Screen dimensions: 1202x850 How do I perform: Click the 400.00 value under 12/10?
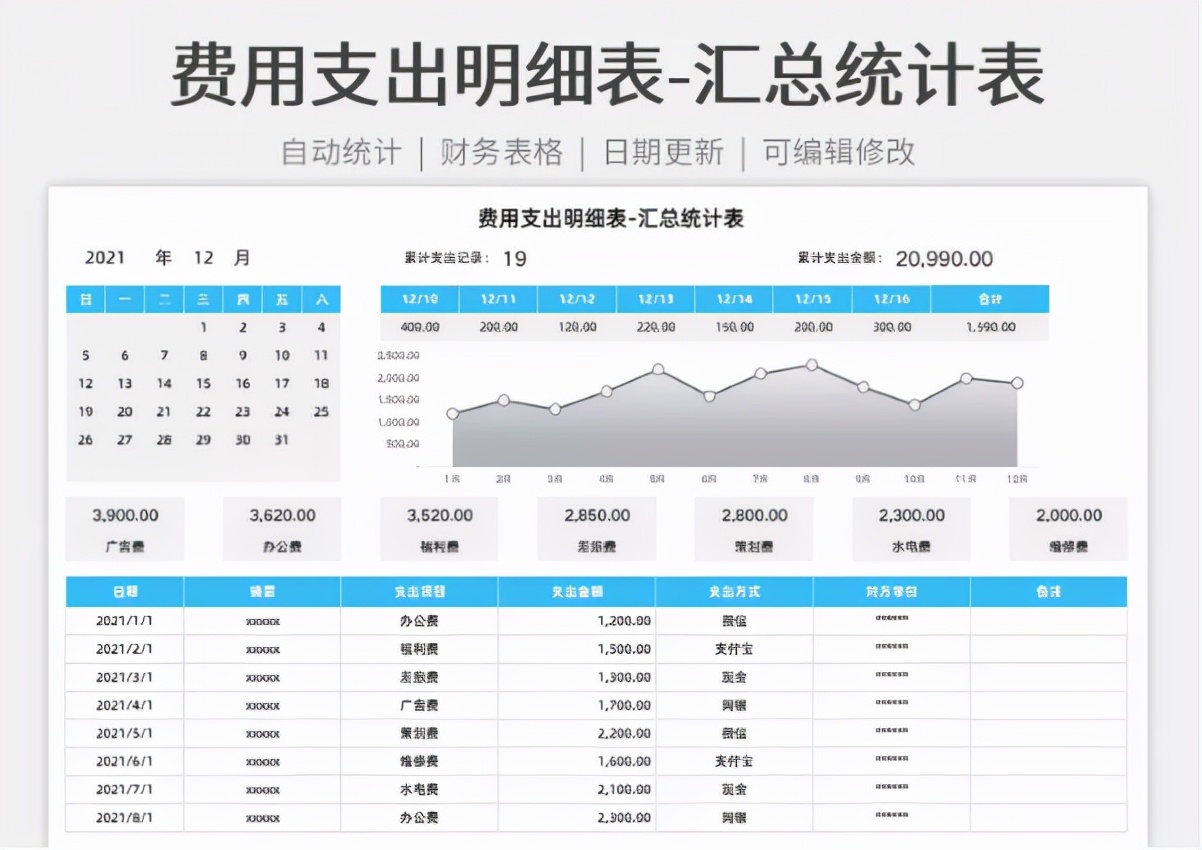(x=419, y=327)
